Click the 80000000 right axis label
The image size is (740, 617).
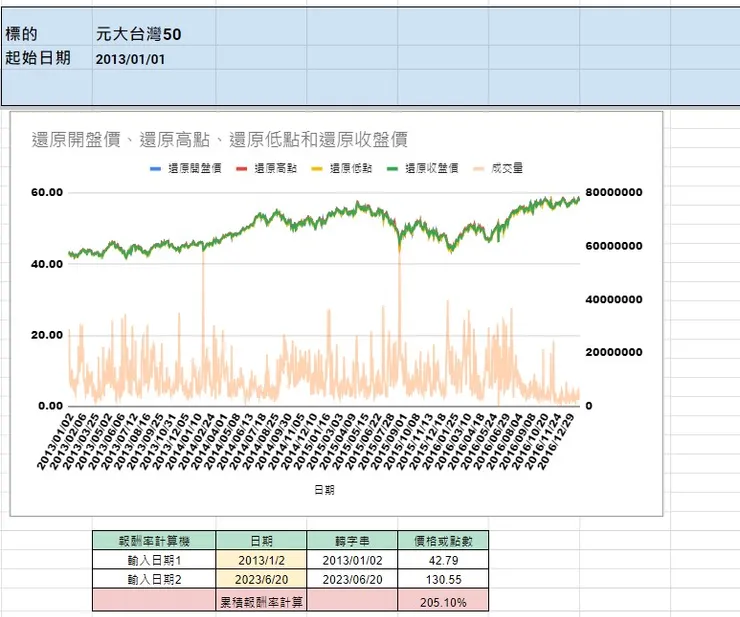click(x=614, y=192)
